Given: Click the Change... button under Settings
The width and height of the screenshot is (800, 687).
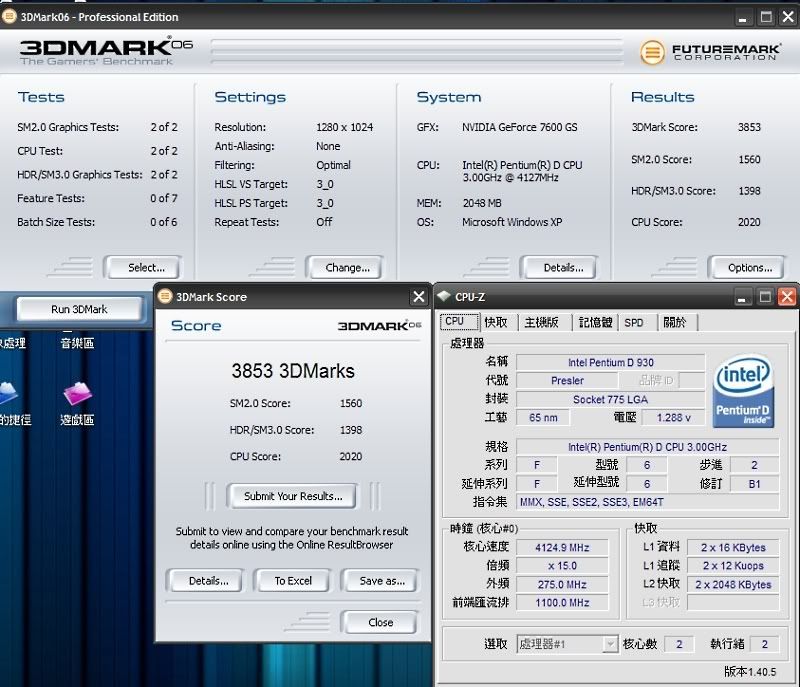Looking at the screenshot, I should 347,268.
